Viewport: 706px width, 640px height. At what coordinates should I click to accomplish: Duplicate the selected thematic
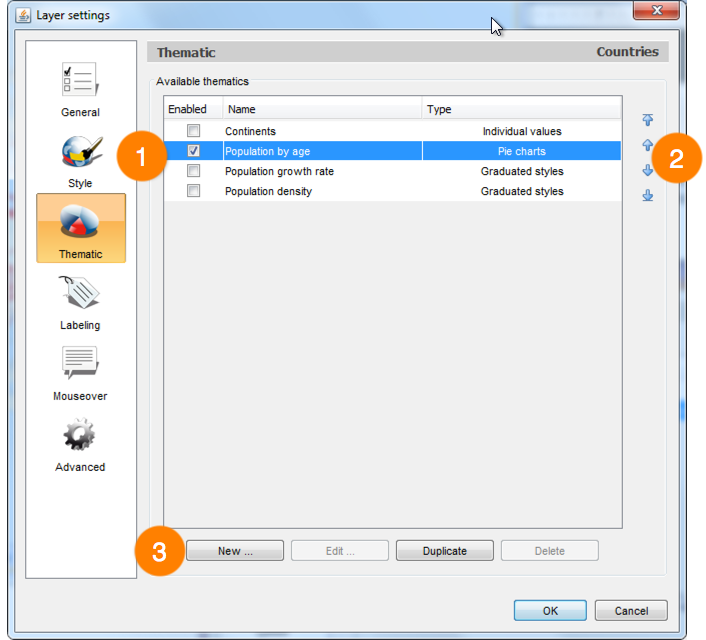tap(445, 551)
